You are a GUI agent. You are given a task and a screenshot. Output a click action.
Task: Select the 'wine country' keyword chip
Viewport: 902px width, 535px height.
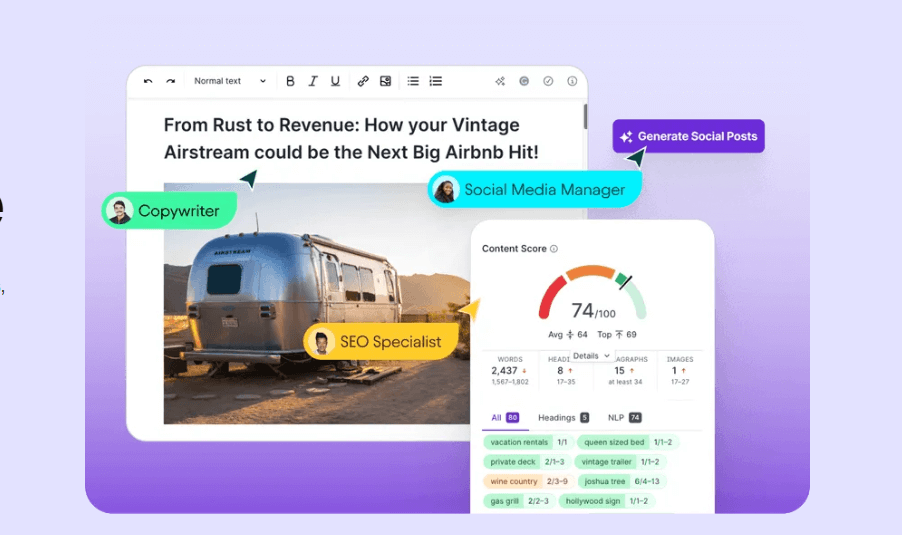pyautogui.click(x=529, y=482)
